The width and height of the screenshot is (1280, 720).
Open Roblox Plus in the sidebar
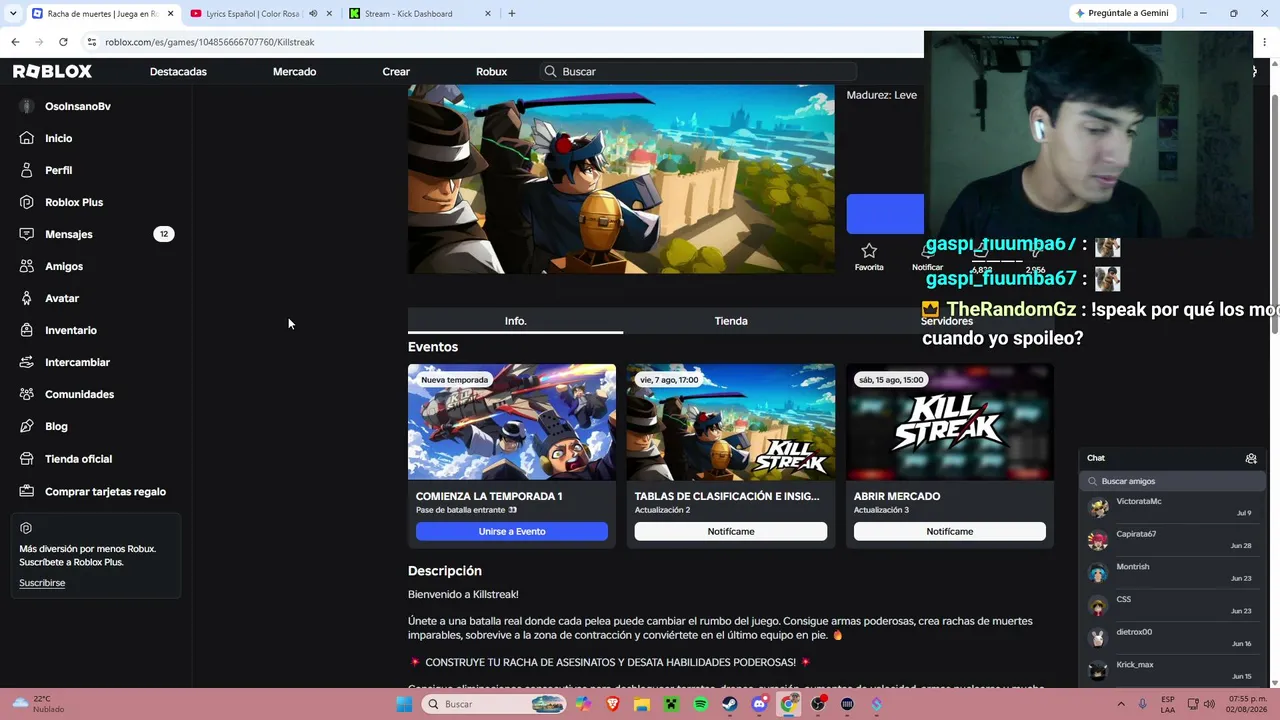point(74,202)
